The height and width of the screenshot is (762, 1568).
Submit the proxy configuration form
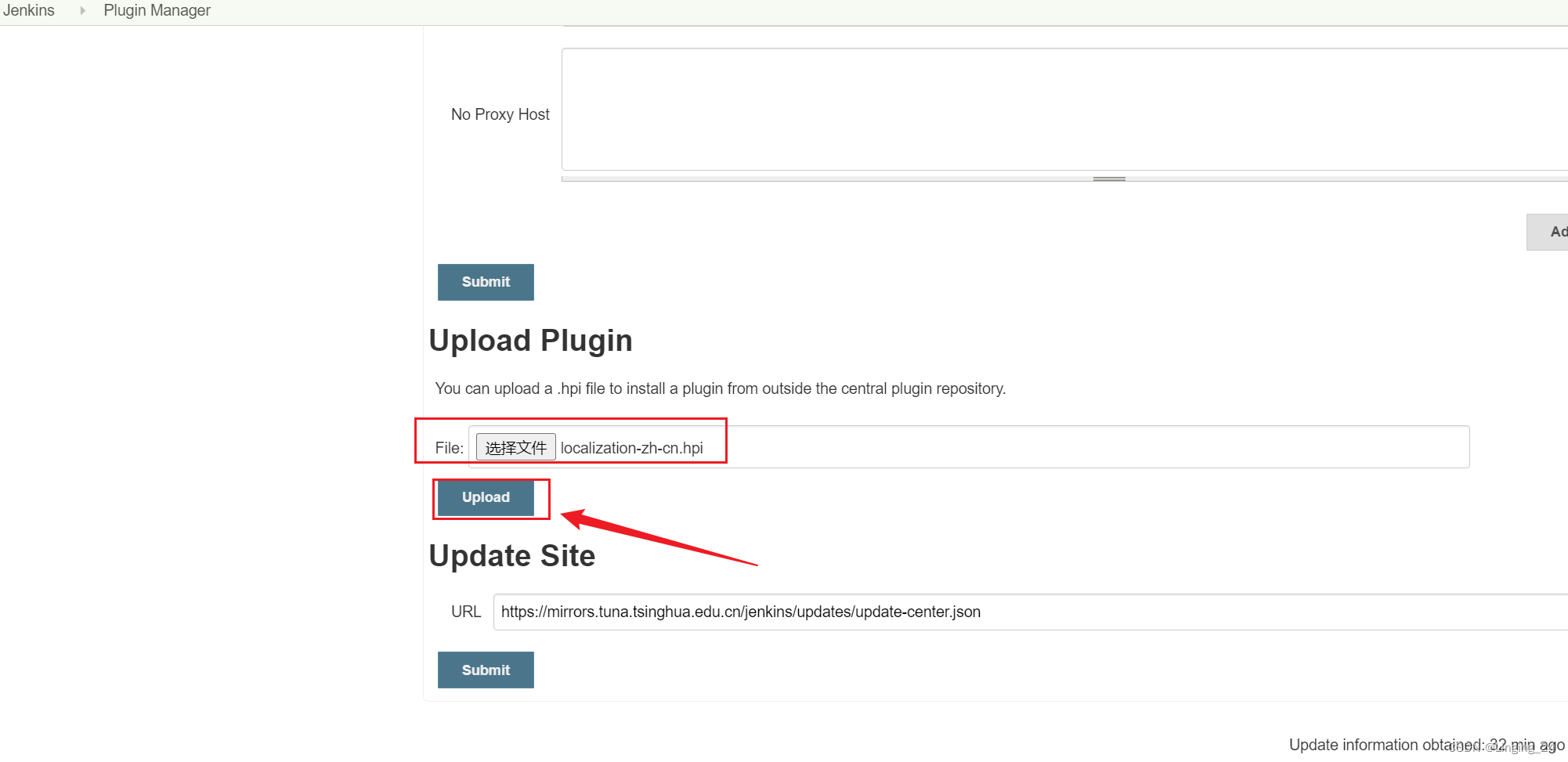[x=486, y=282]
